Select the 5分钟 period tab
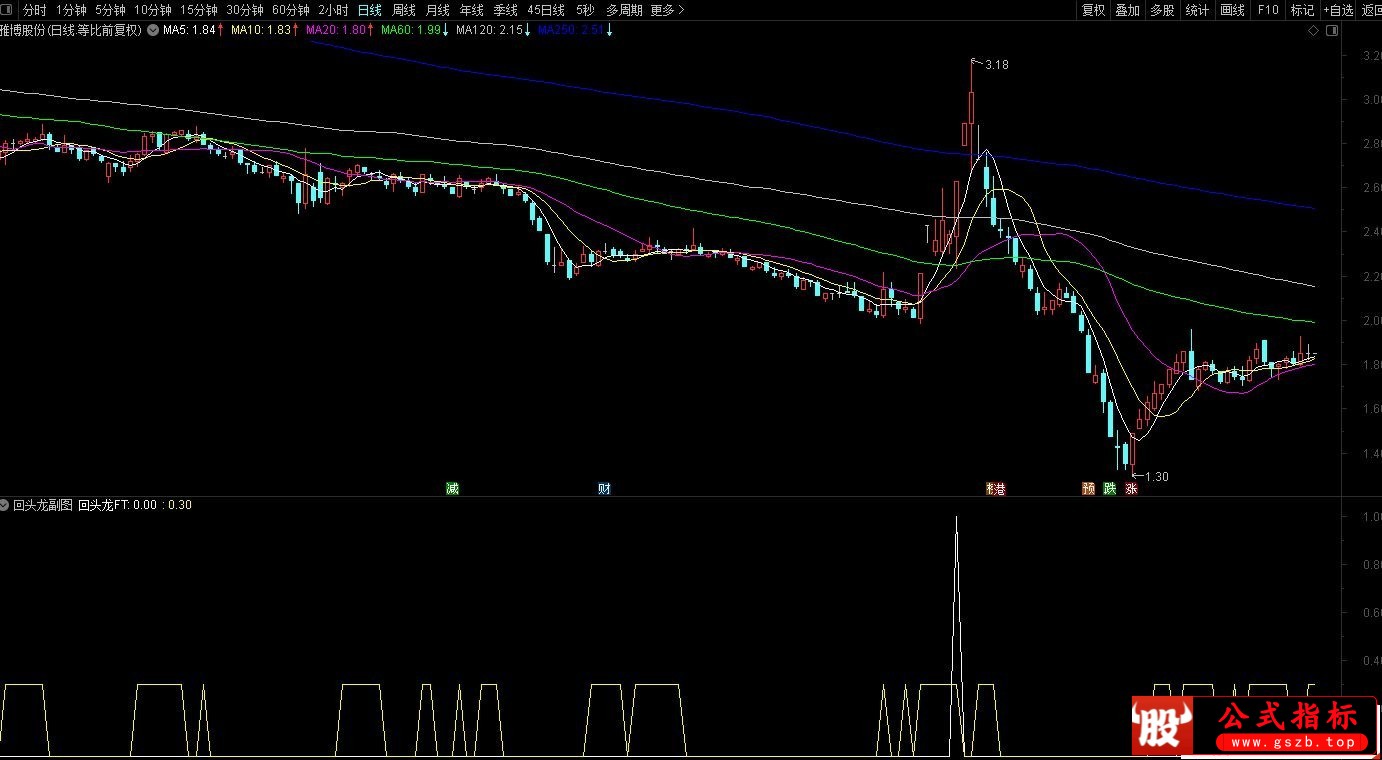The image size is (1382, 760). [110, 10]
